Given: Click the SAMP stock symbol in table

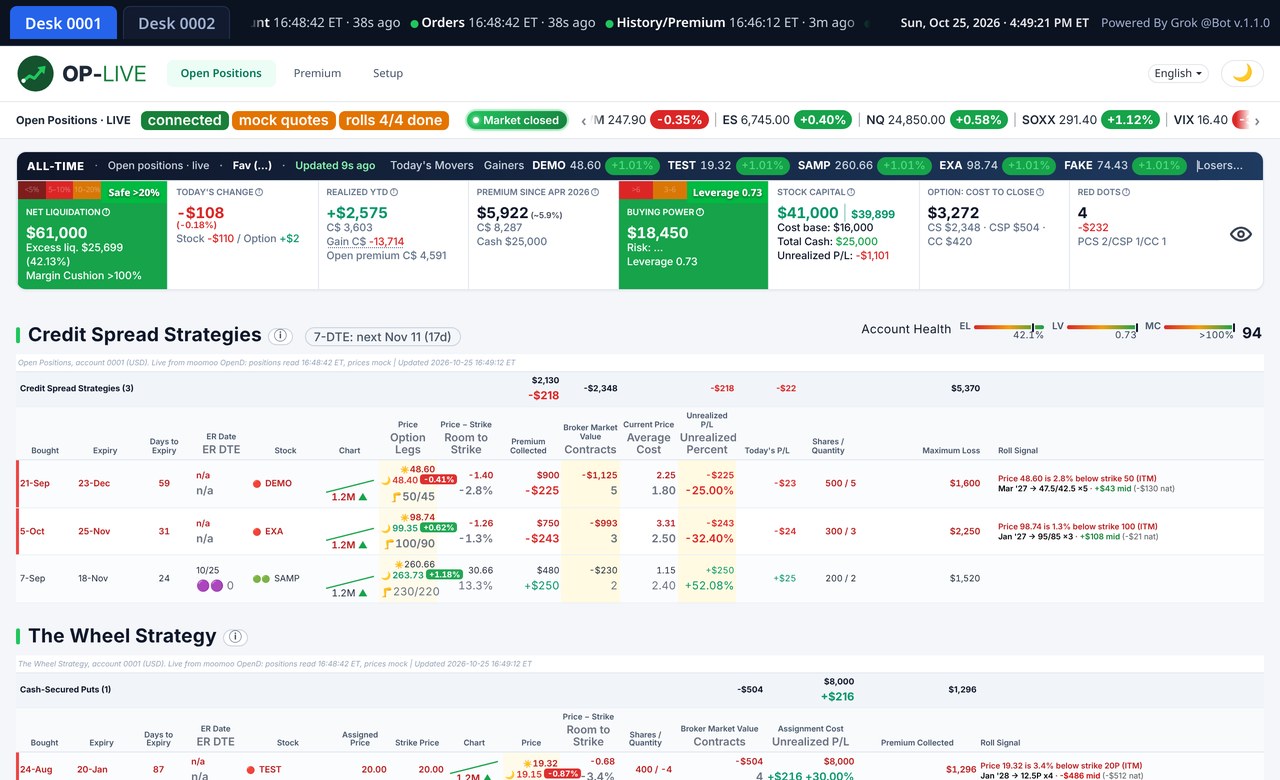Looking at the screenshot, I should pos(287,579).
